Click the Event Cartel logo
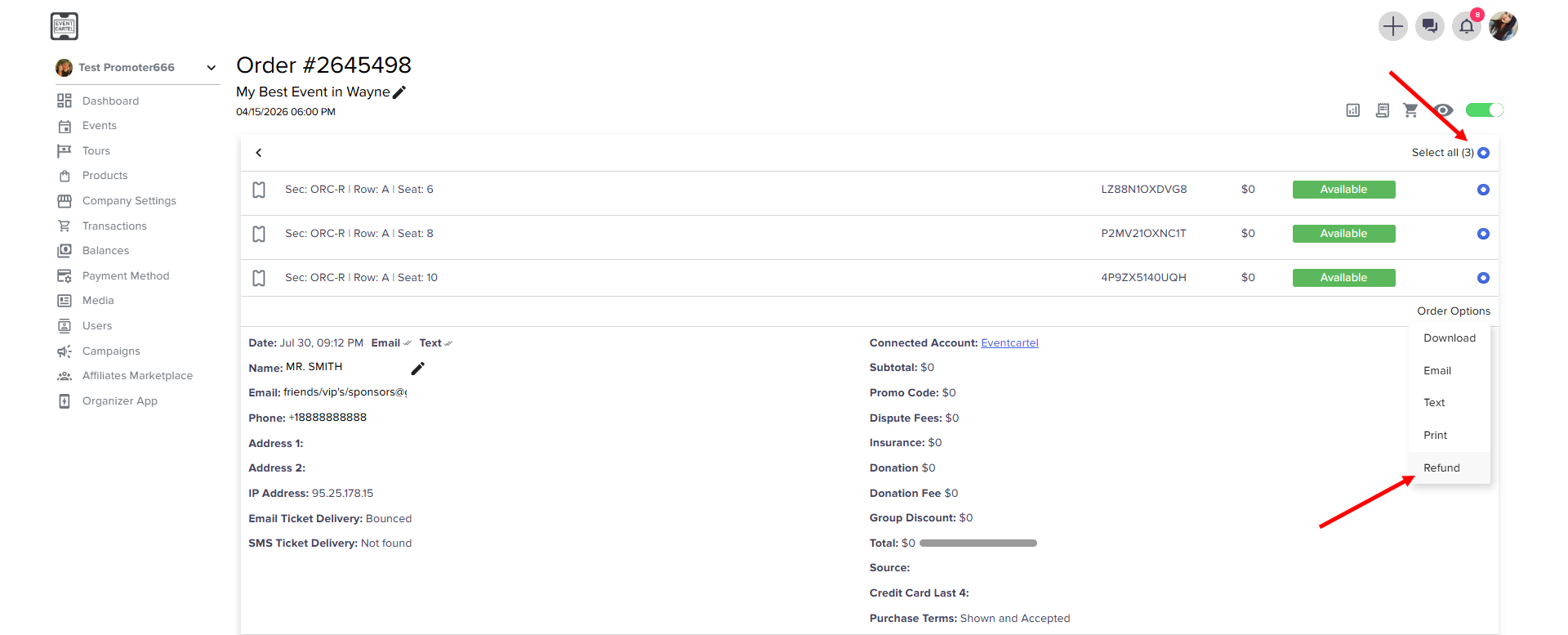The width and height of the screenshot is (1568, 635). [x=64, y=26]
